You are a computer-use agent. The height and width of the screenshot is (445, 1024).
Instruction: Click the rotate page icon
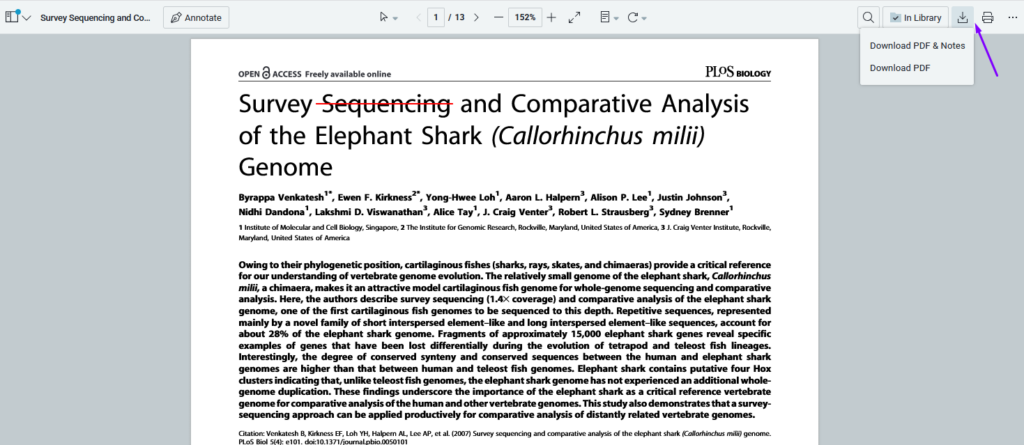(636, 18)
